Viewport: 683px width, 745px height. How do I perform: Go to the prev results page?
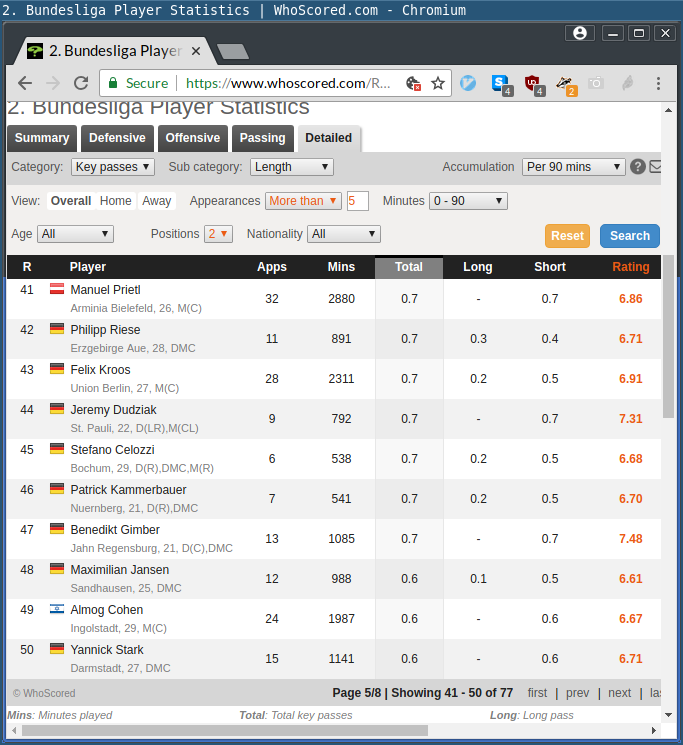click(x=577, y=693)
